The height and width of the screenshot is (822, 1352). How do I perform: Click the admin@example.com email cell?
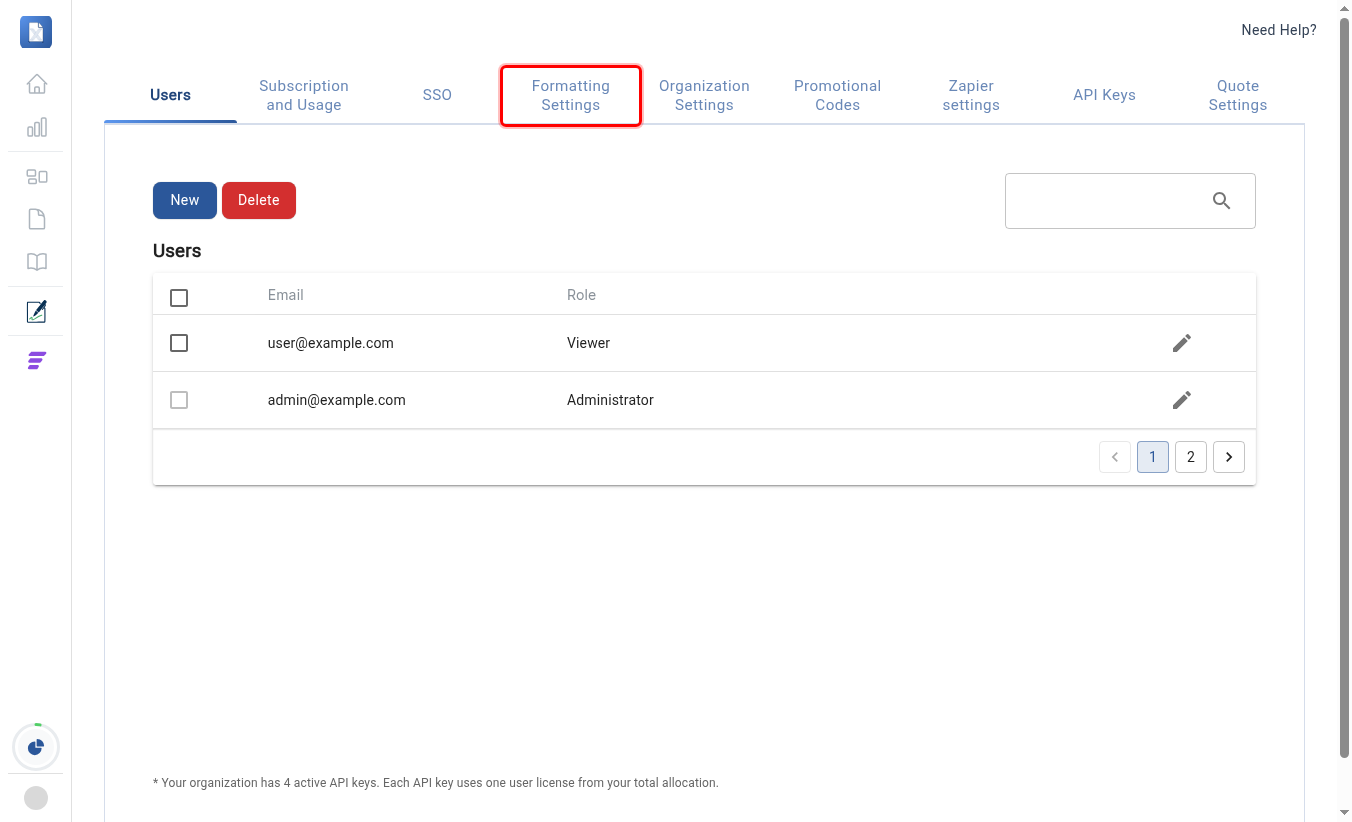coord(337,400)
